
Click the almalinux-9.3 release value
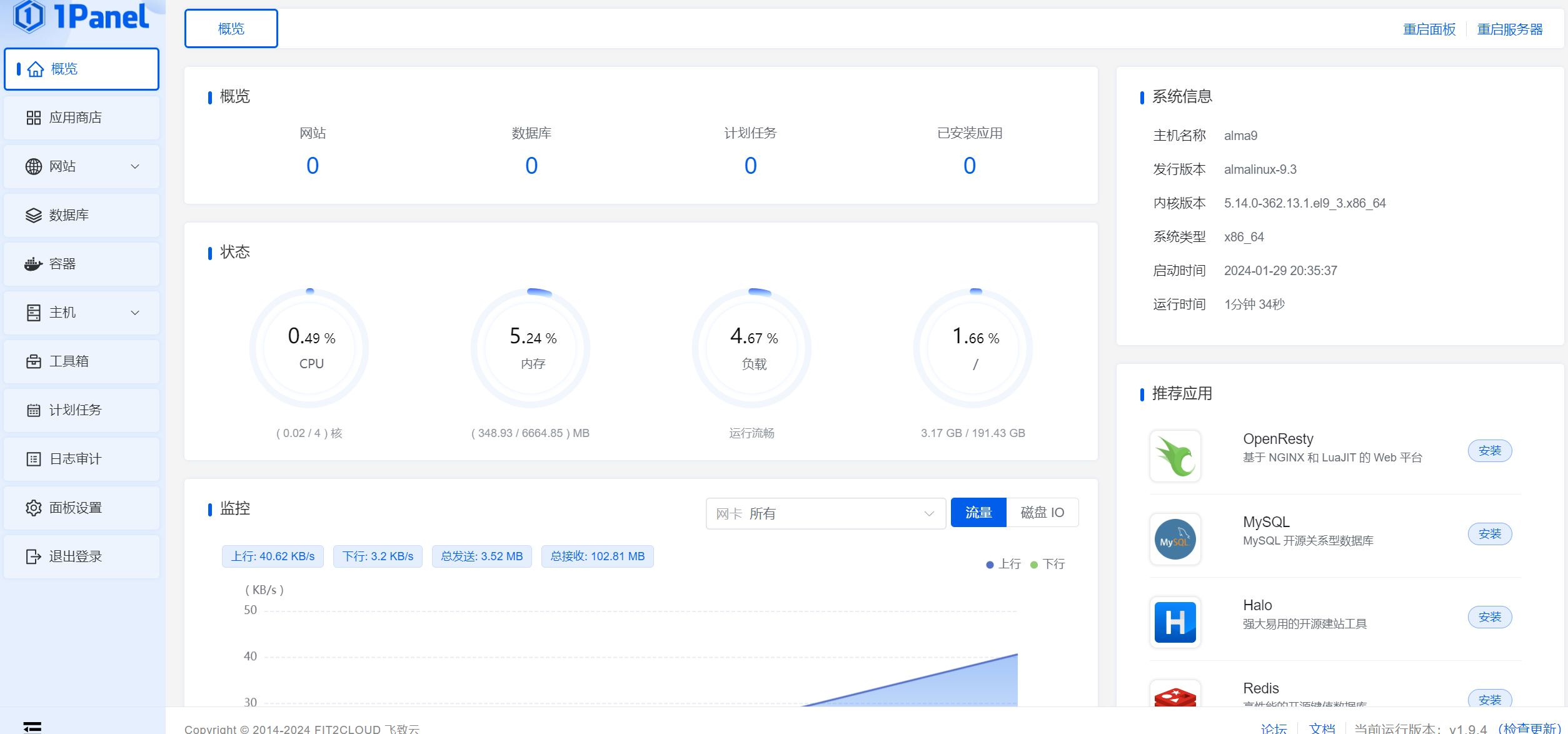pos(1260,169)
